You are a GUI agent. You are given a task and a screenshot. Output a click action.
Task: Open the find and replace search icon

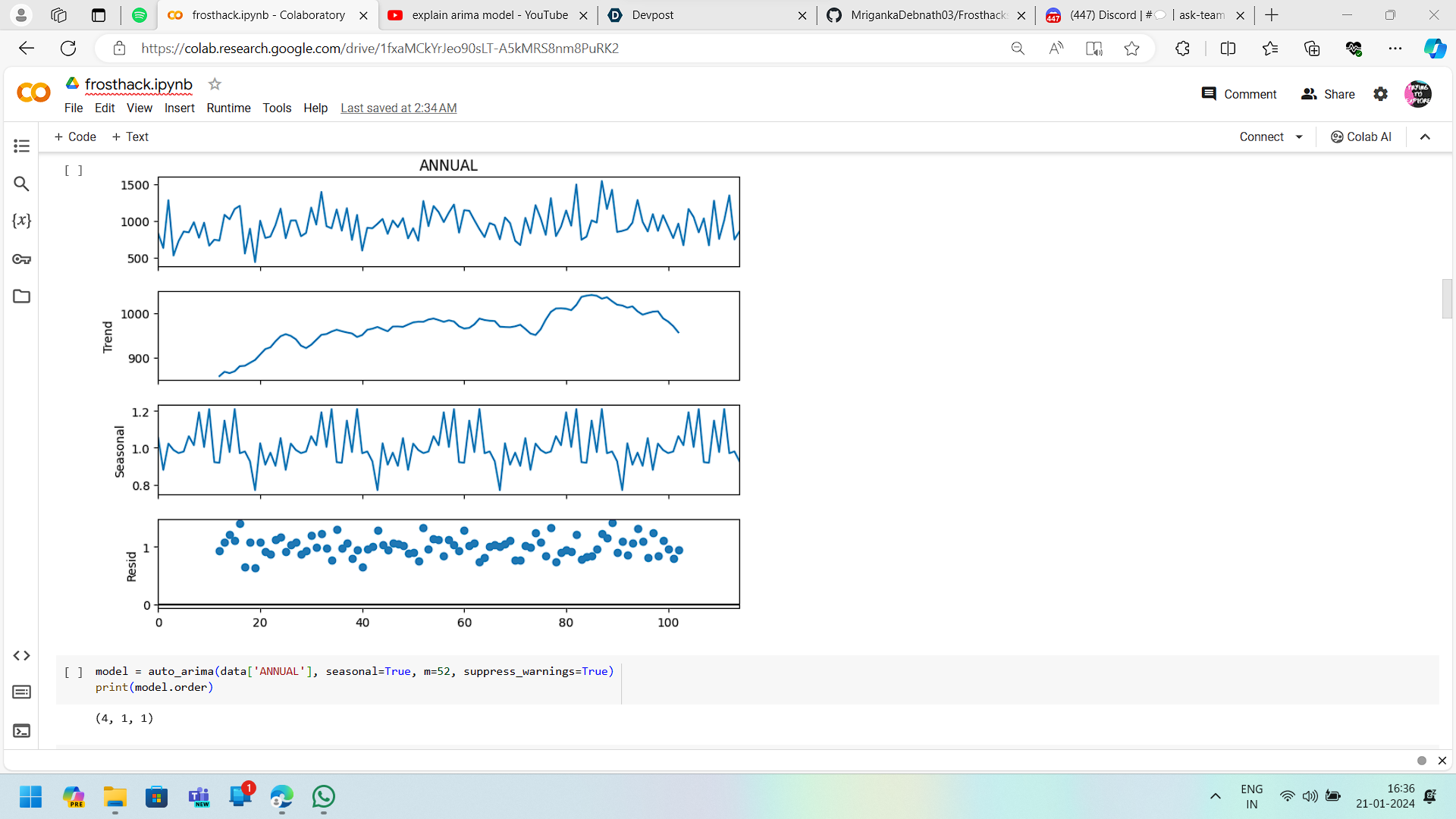[x=21, y=184]
